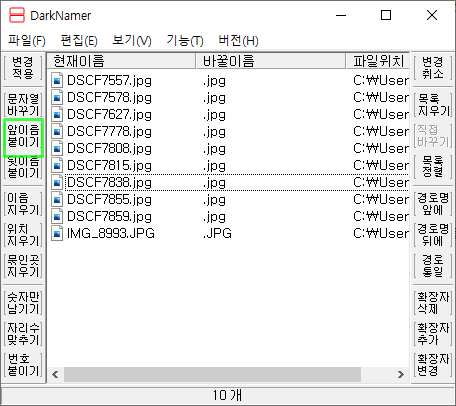The width and height of the screenshot is (456, 406).
Task: Click the 경로명 앞에 button
Action: (433, 204)
